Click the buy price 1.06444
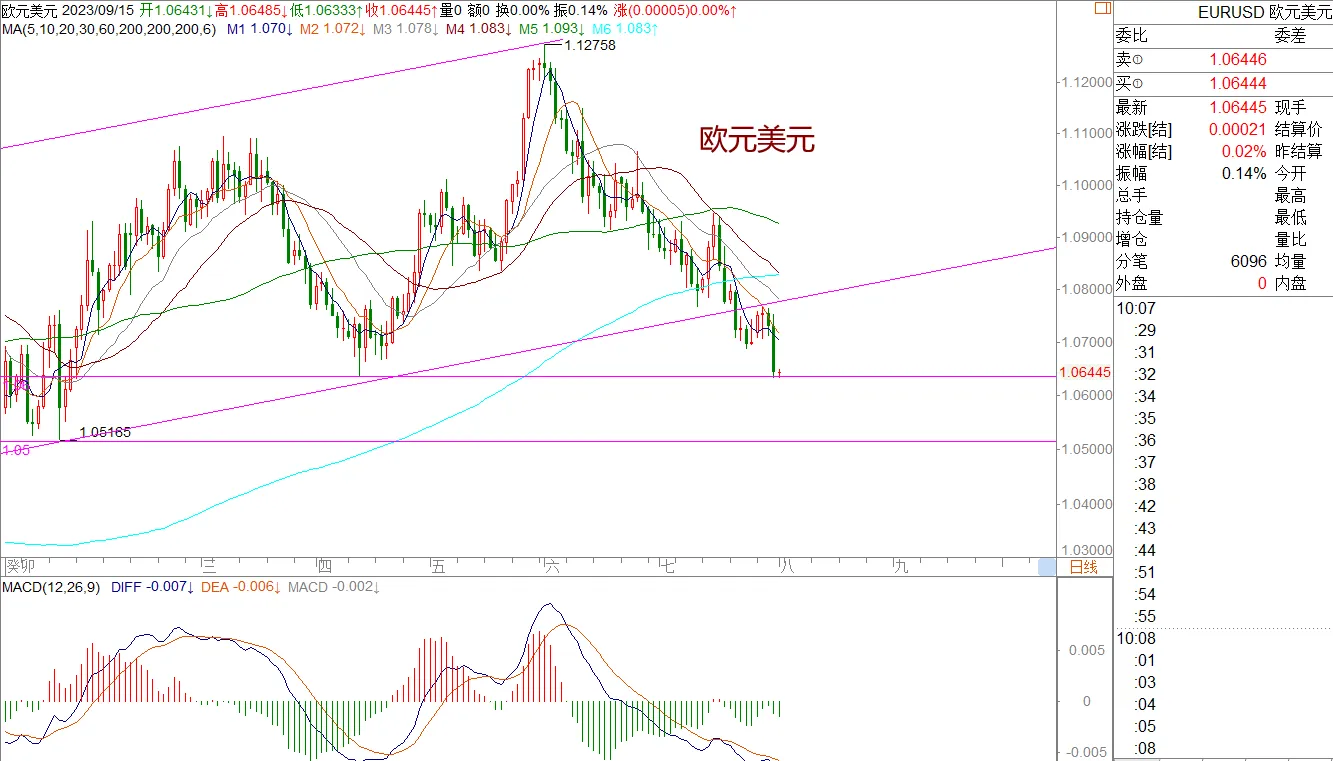The width and height of the screenshot is (1333, 761). [x=1238, y=84]
